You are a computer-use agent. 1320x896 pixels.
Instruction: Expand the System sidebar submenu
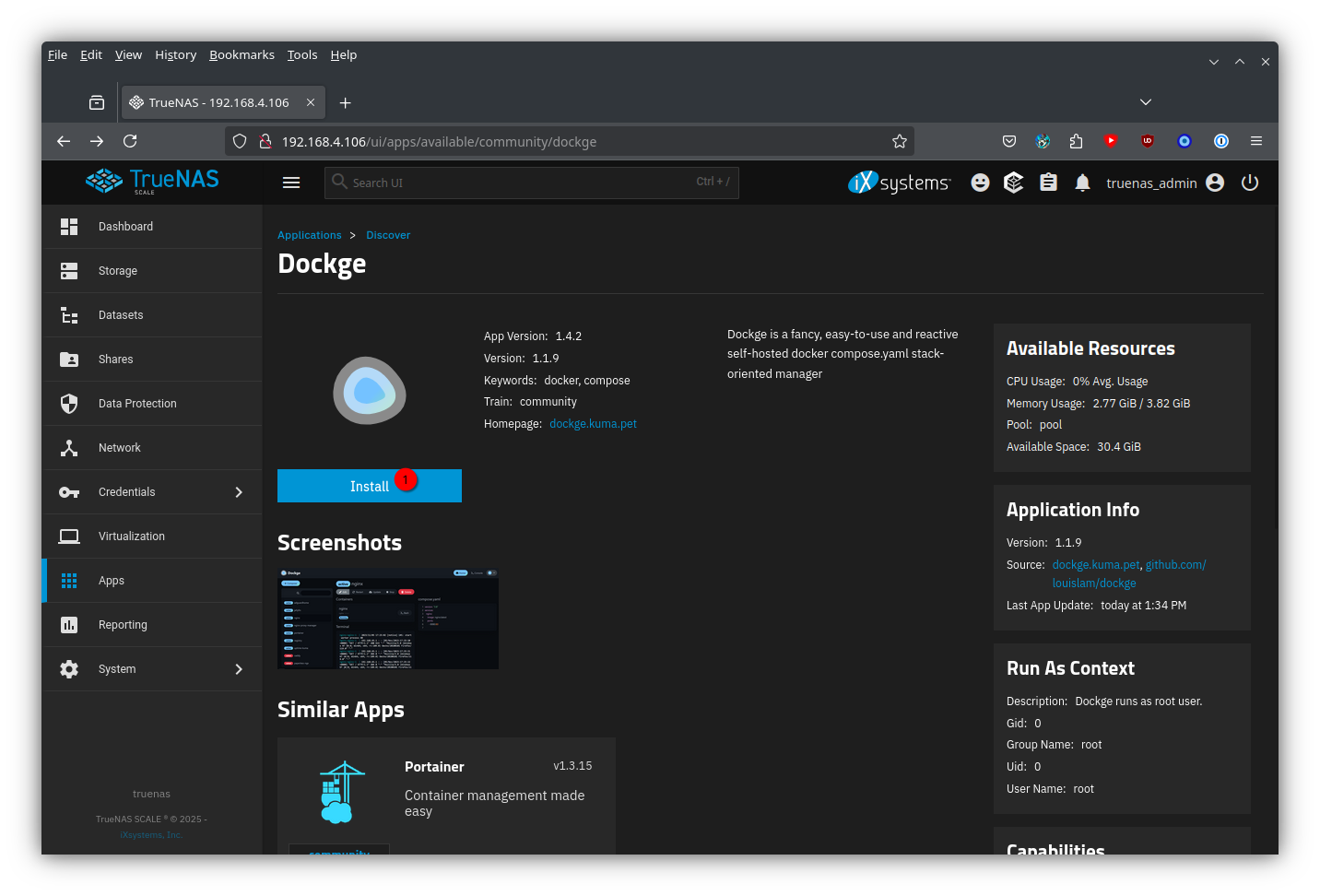[x=239, y=669]
